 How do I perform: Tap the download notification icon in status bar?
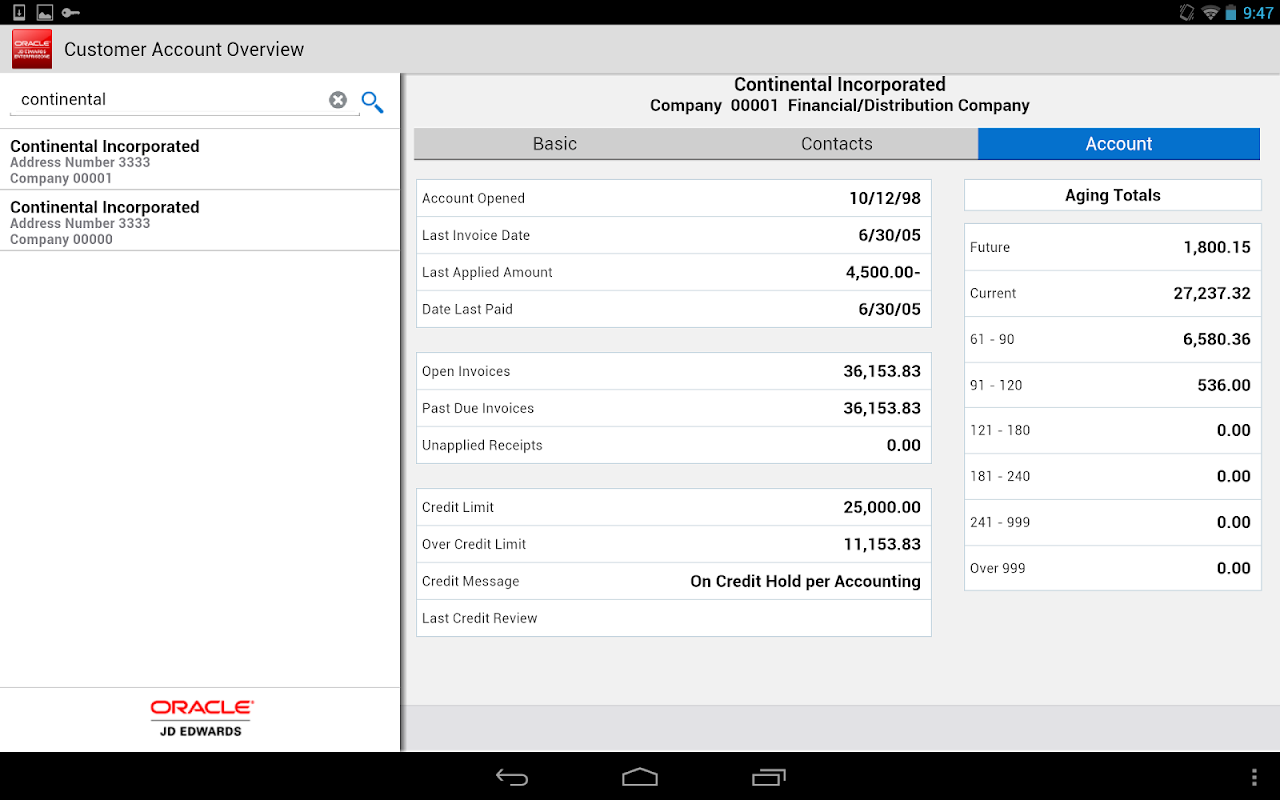(x=19, y=13)
